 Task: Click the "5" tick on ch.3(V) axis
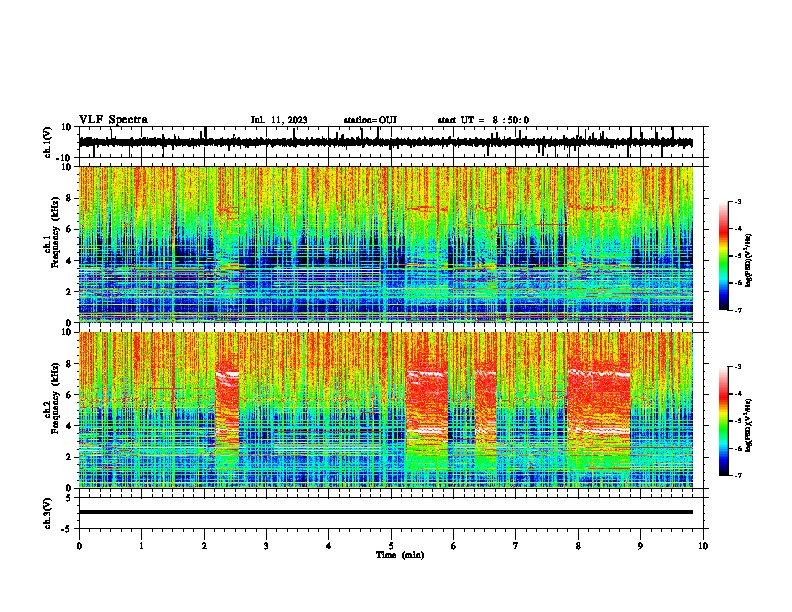[x=69, y=498]
